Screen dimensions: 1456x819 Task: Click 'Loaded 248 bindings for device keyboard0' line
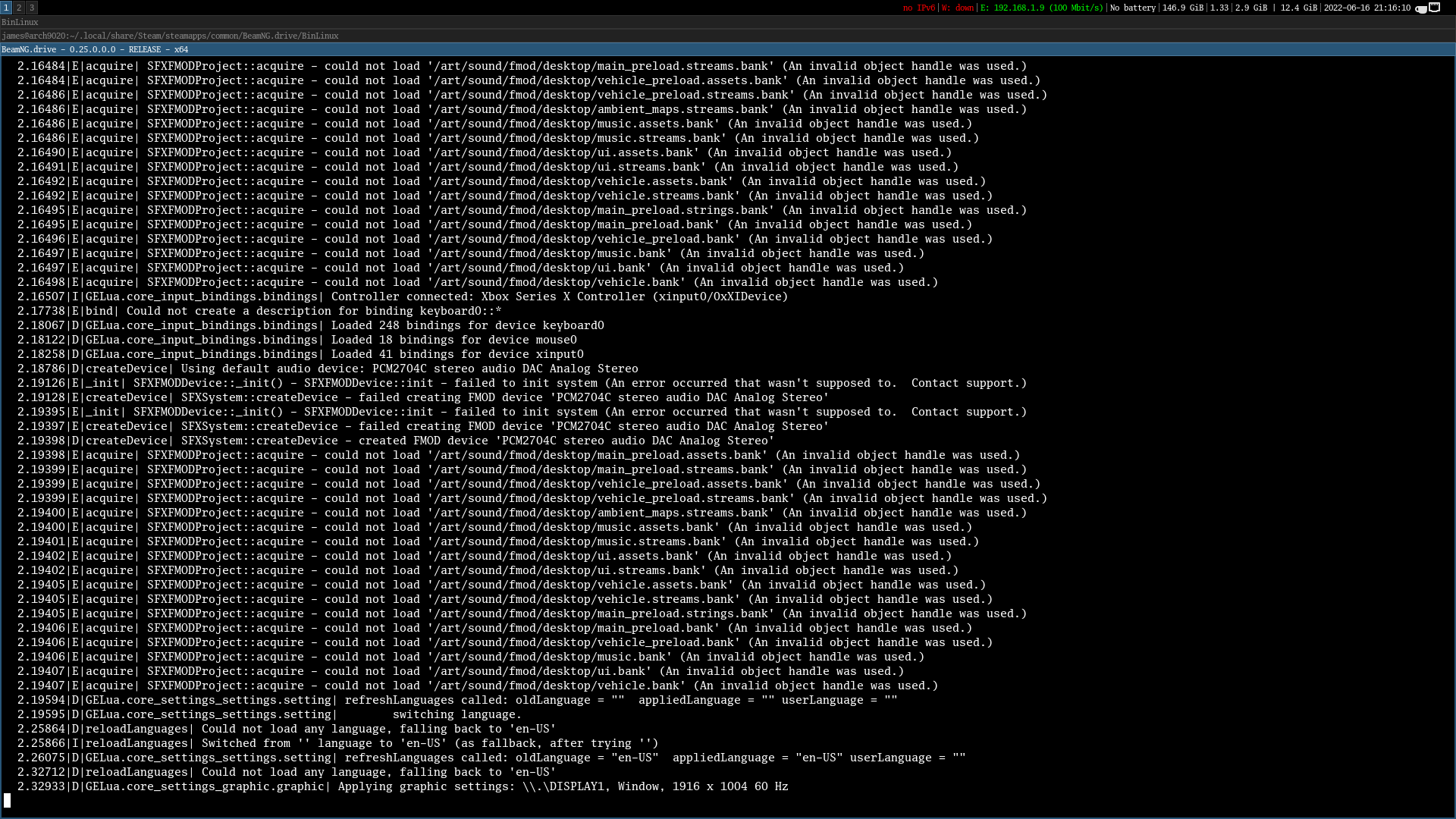point(310,325)
